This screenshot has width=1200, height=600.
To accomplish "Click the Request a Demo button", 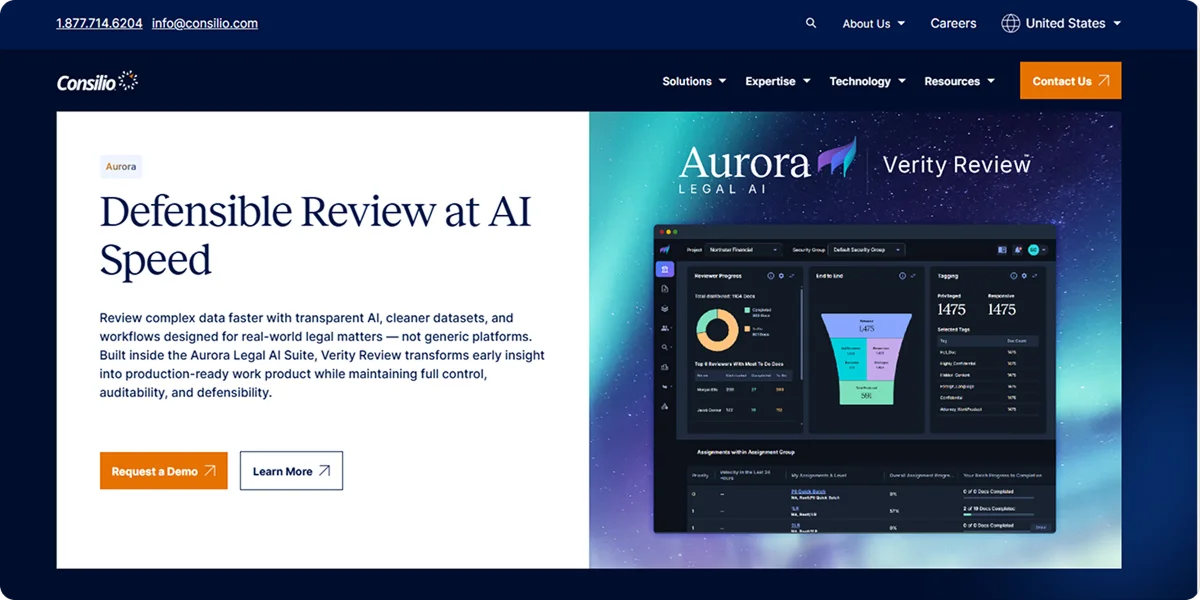I will click(x=163, y=471).
